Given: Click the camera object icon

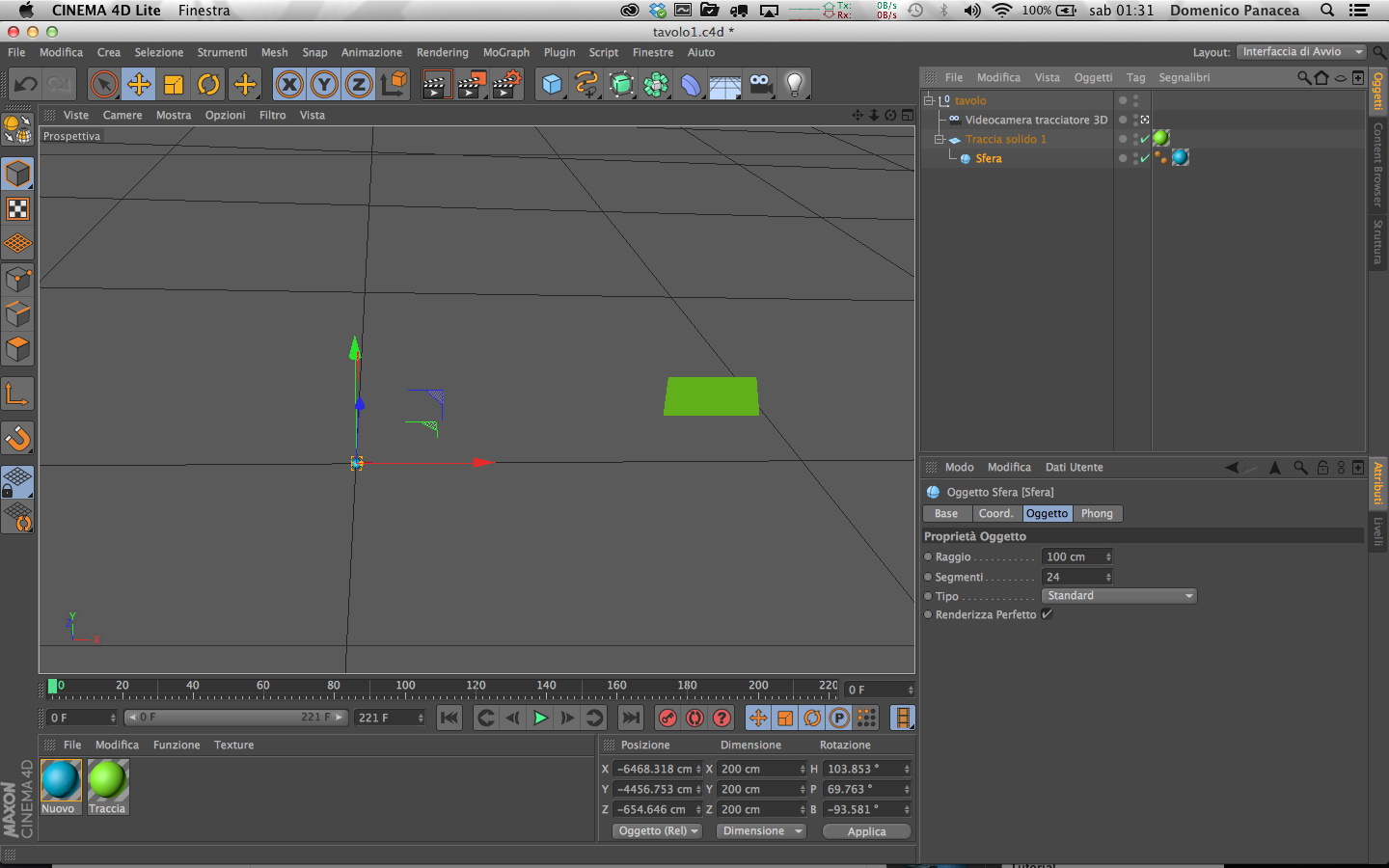Looking at the screenshot, I should coord(760,85).
